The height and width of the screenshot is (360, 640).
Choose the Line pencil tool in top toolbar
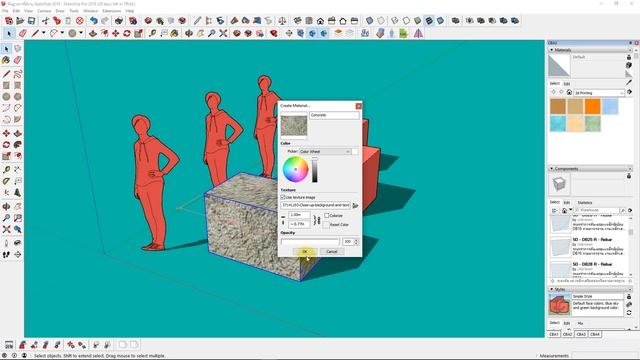[x=35, y=33]
